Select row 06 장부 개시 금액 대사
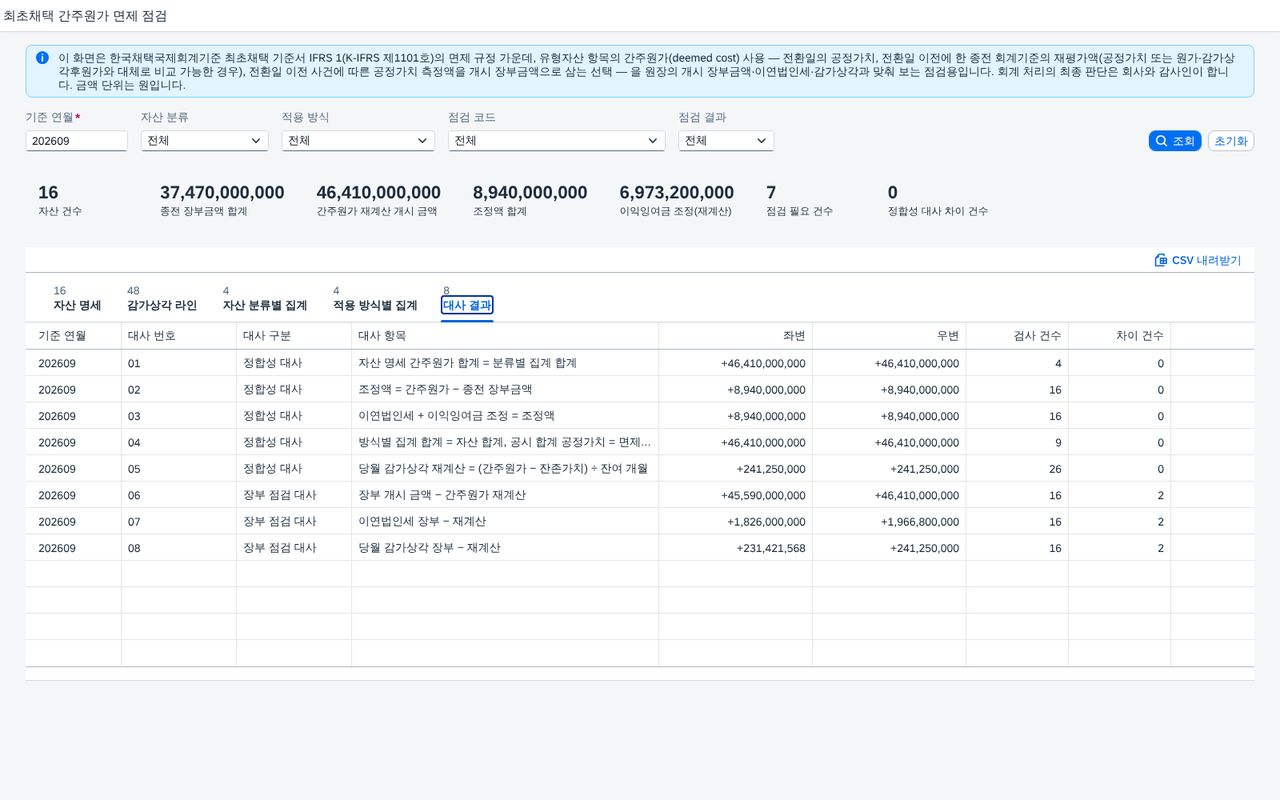The image size is (1280, 800). (640, 495)
